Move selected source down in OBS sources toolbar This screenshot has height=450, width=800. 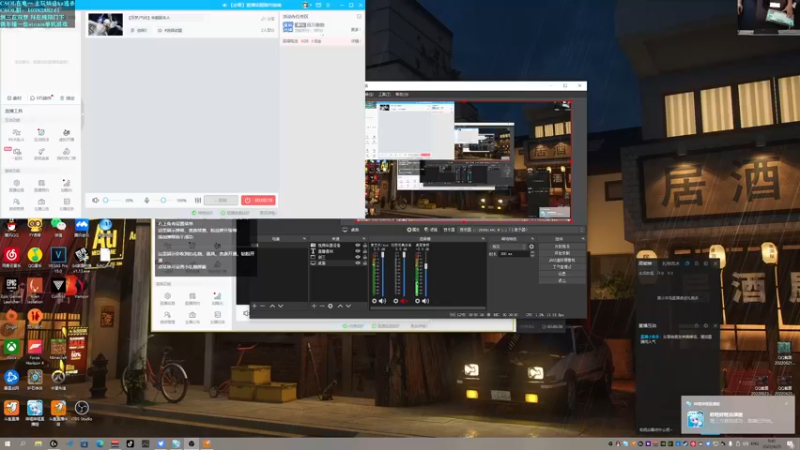348,306
